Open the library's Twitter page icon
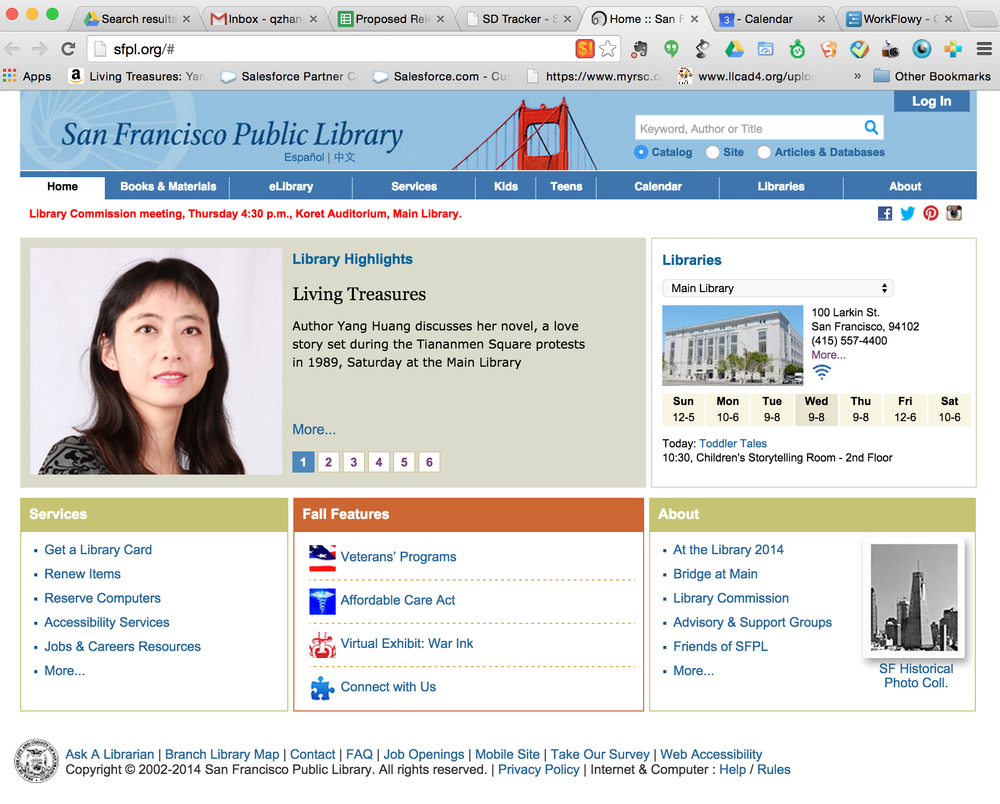The width and height of the screenshot is (1000, 804). 908,214
